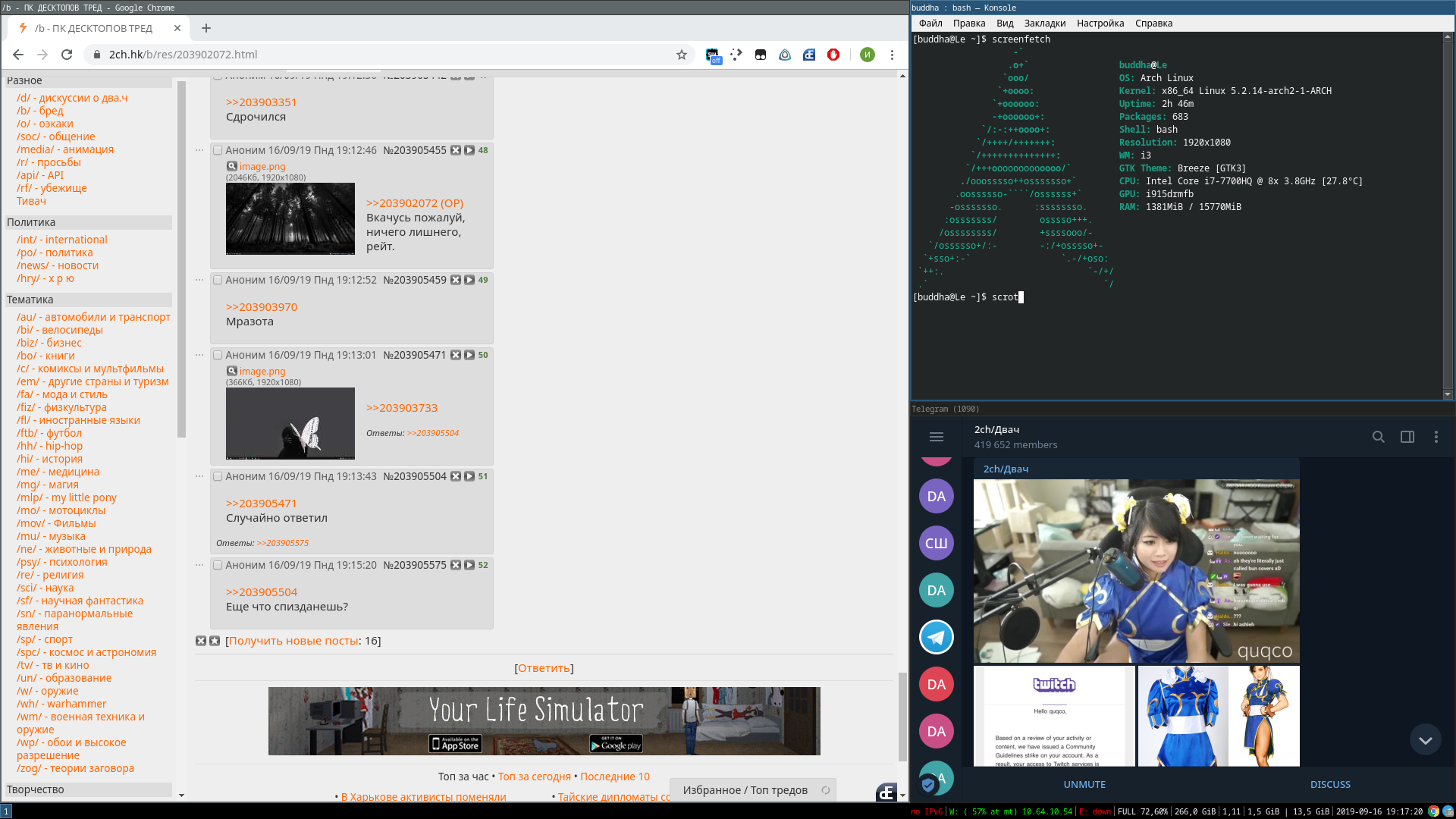The width and height of the screenshot is (1456, 819).
Task: Tick the checkbox of post №203905471
Action: 218,355
